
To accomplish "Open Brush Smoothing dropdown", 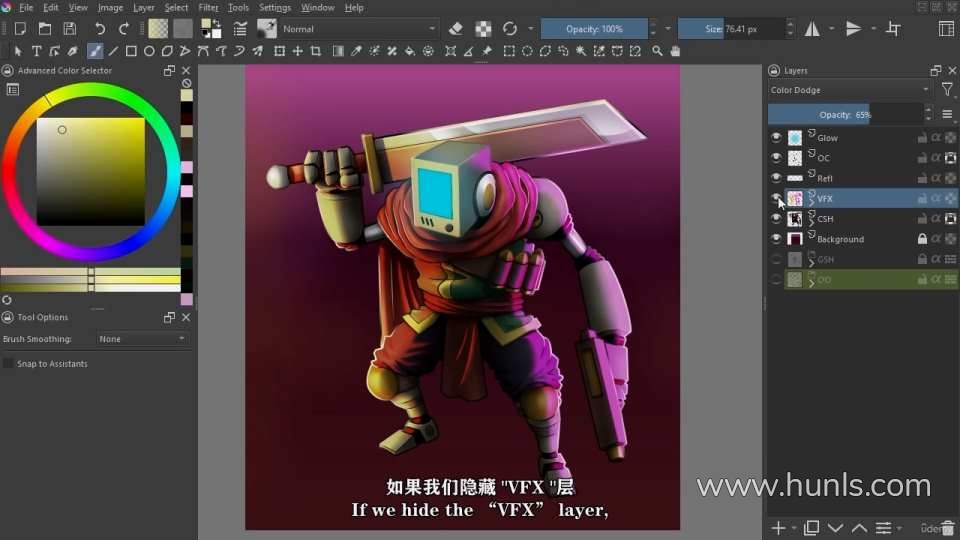I will click(142, 339).
